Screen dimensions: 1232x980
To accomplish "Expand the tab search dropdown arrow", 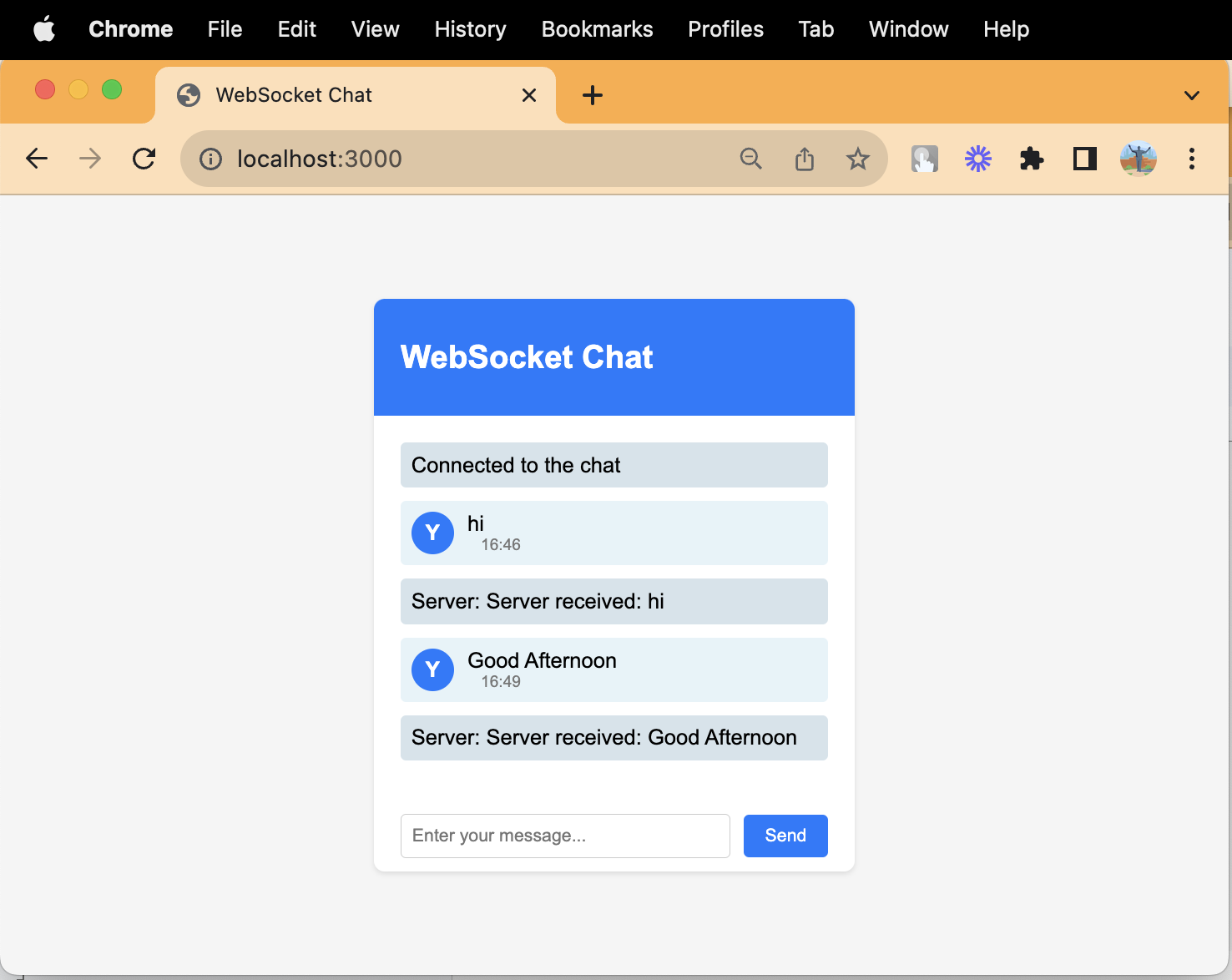I will click(1192, 95).
